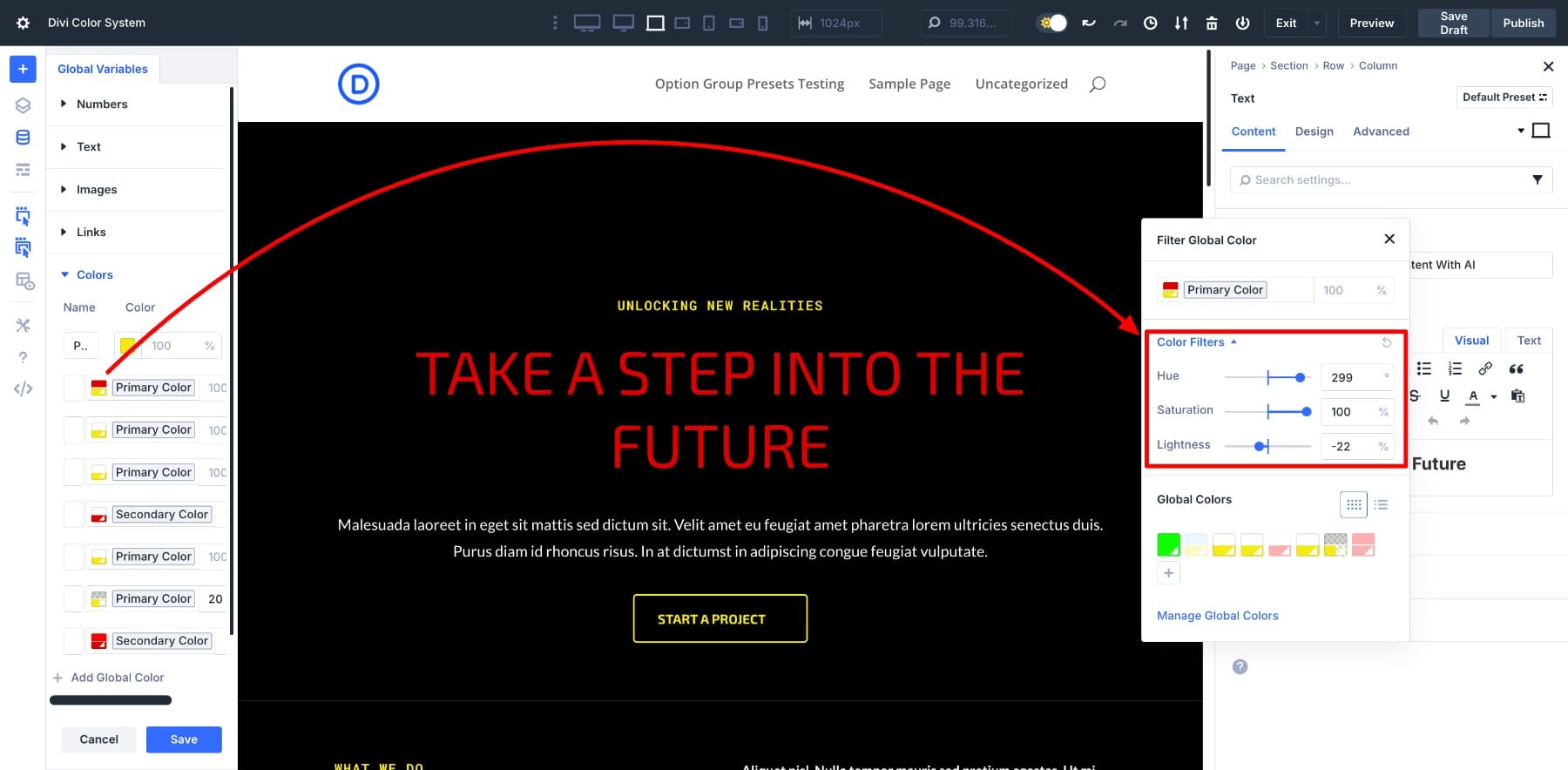Select the green global color swatch

1168,544
